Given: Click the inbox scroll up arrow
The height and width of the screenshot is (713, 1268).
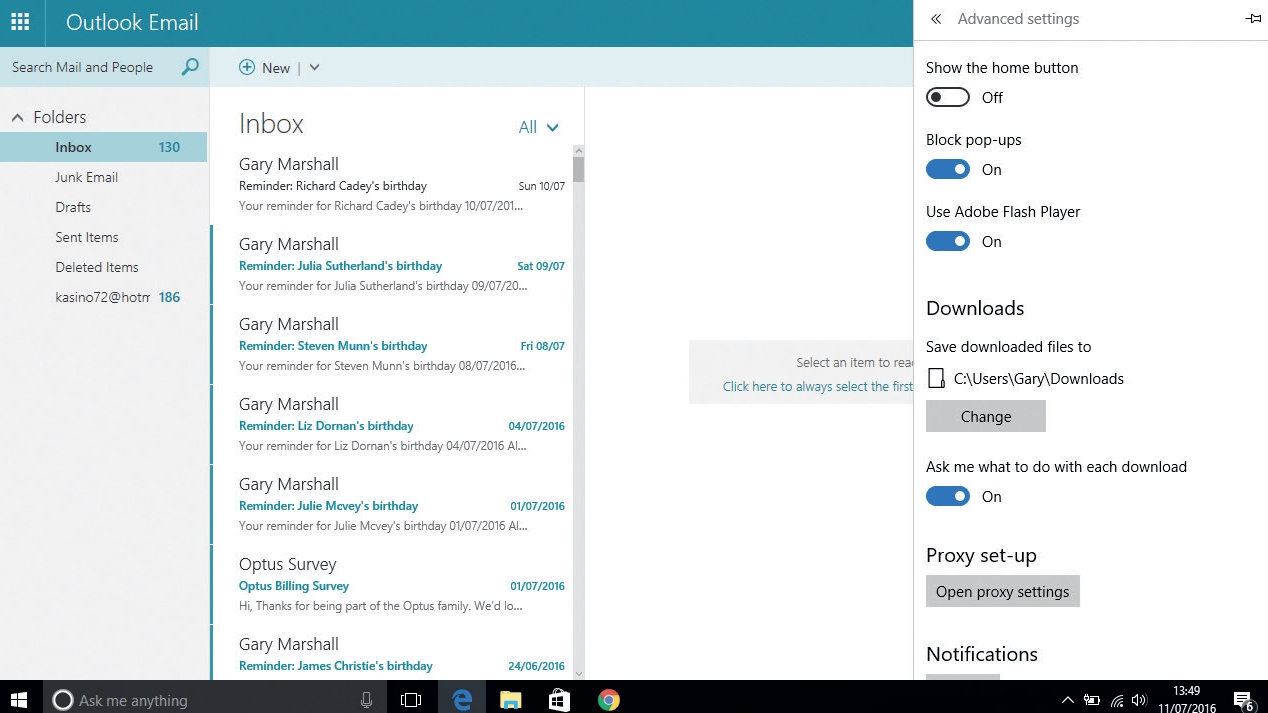Looking at the screenshot, I should click(578, 150).
